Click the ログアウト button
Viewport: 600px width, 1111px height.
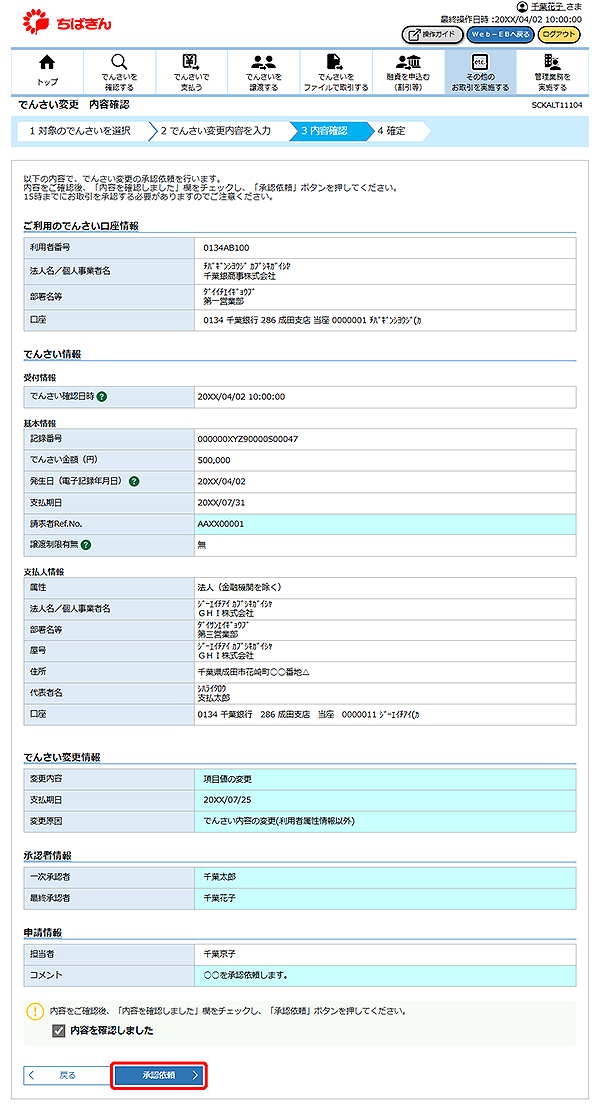[559, 35]
